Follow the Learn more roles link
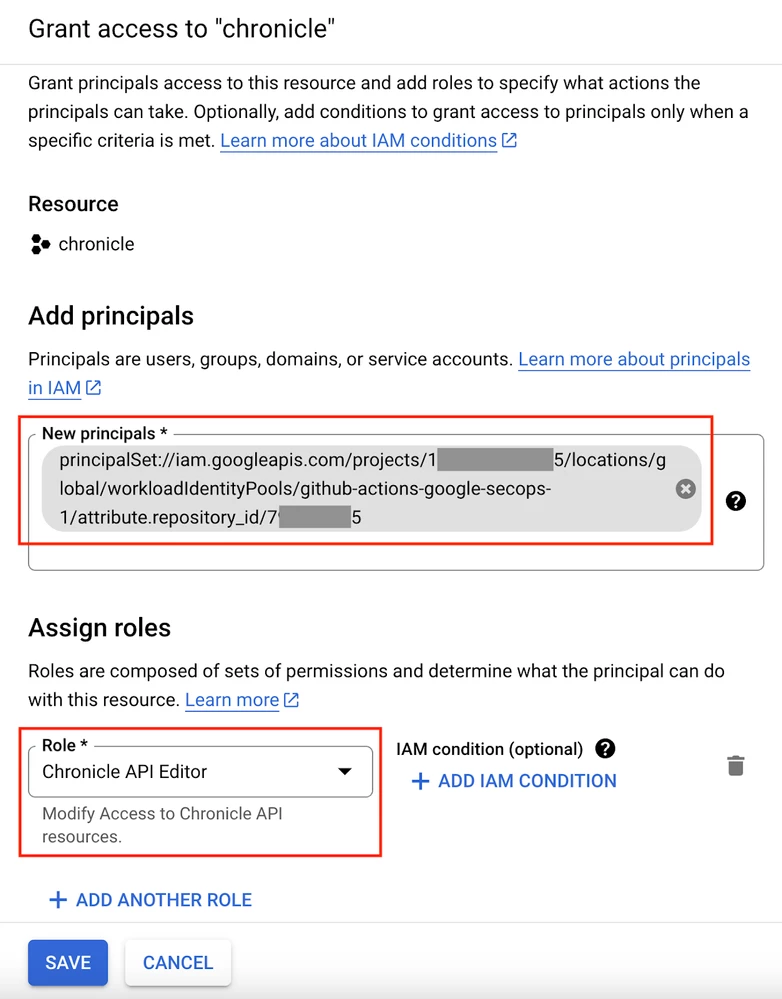782x999 pixels. (x=232, y=700)
